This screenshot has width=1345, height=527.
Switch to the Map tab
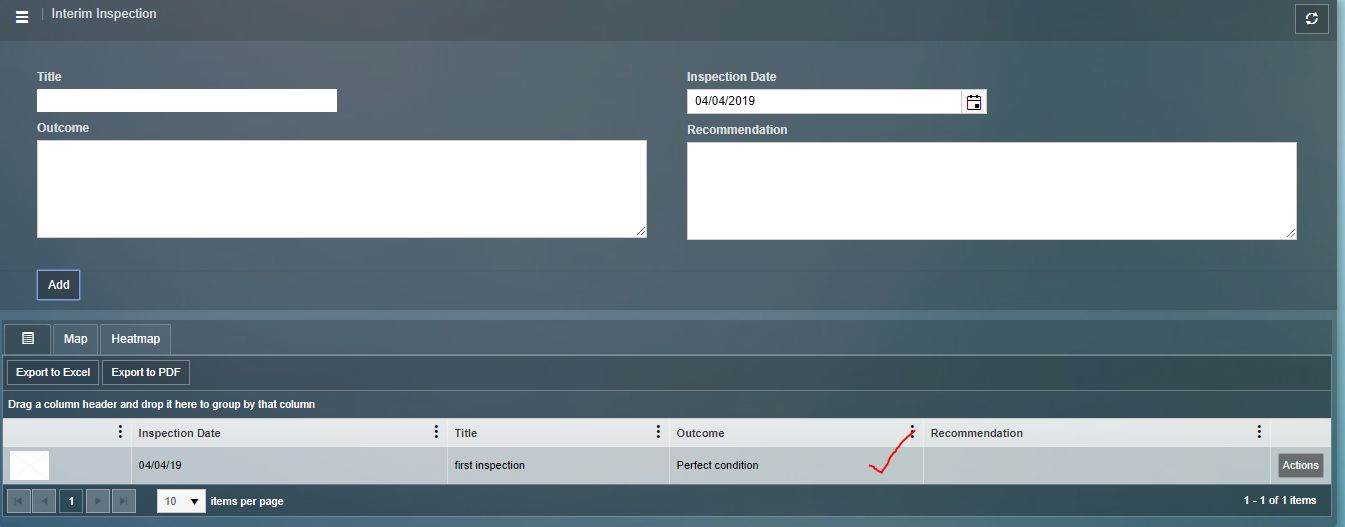tap(75, 339)
